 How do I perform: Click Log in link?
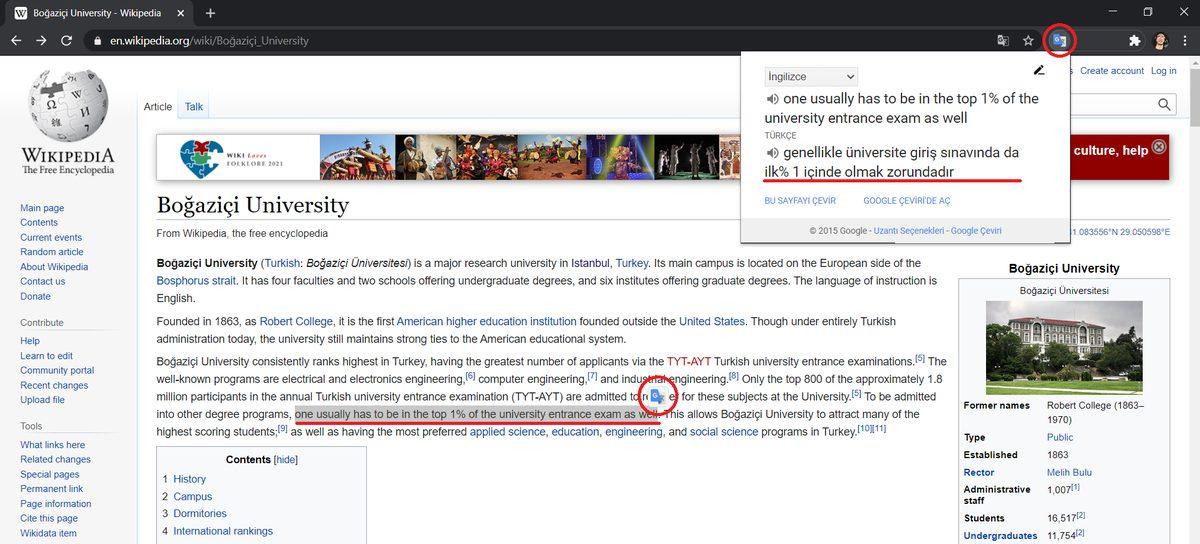point(1164,71)
